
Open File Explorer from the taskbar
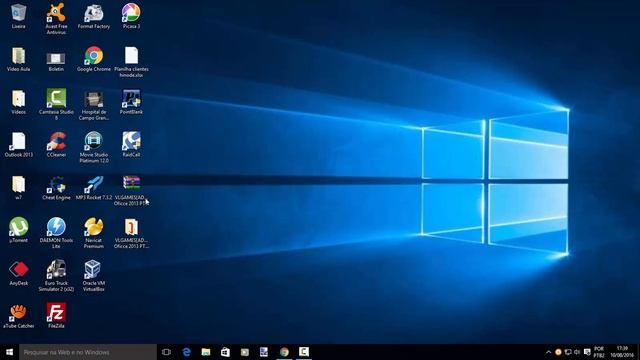[206, 352]
